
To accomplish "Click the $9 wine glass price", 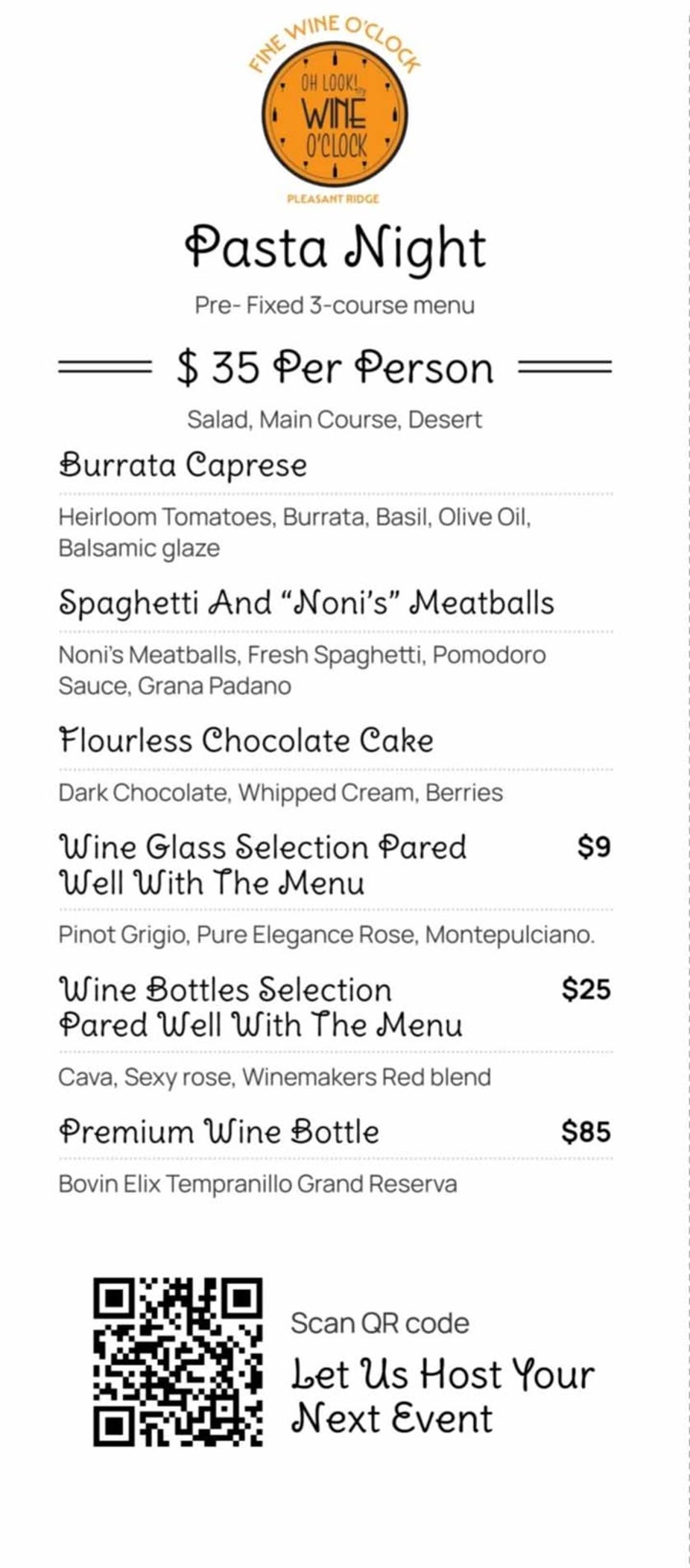I will point(594,847).
